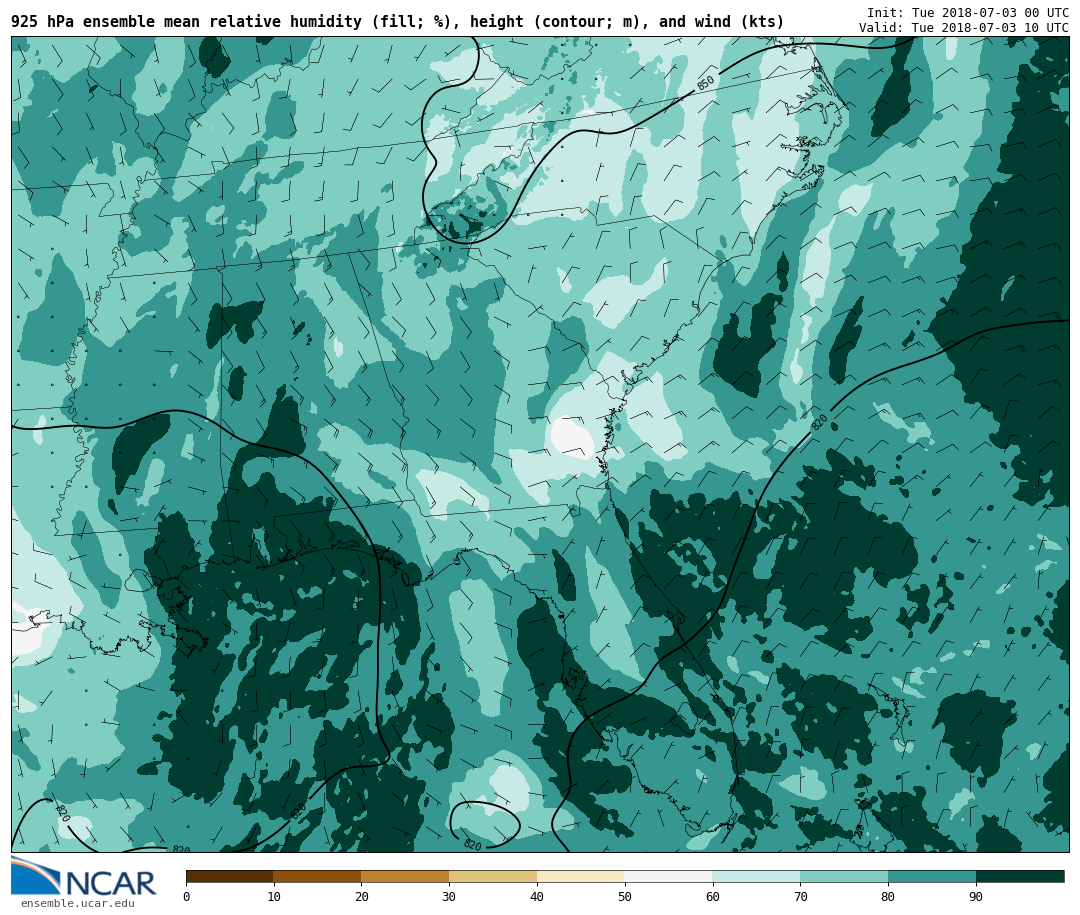
Task: Click the NCAR logo
Action: pyautogui.click(x=84, y=877)
